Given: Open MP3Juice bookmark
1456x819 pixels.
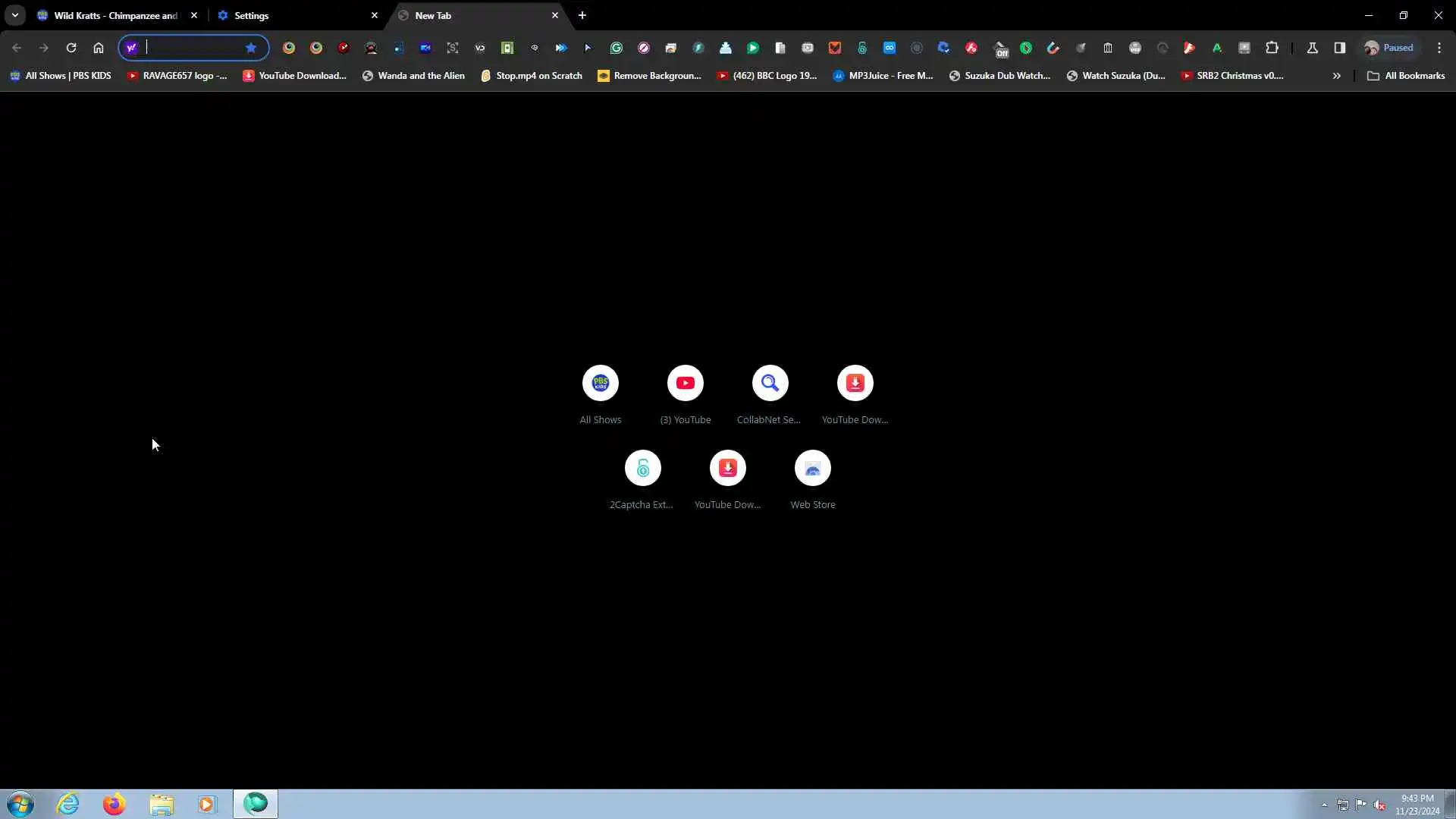Looking at the screenshot, I should point(883,76).
